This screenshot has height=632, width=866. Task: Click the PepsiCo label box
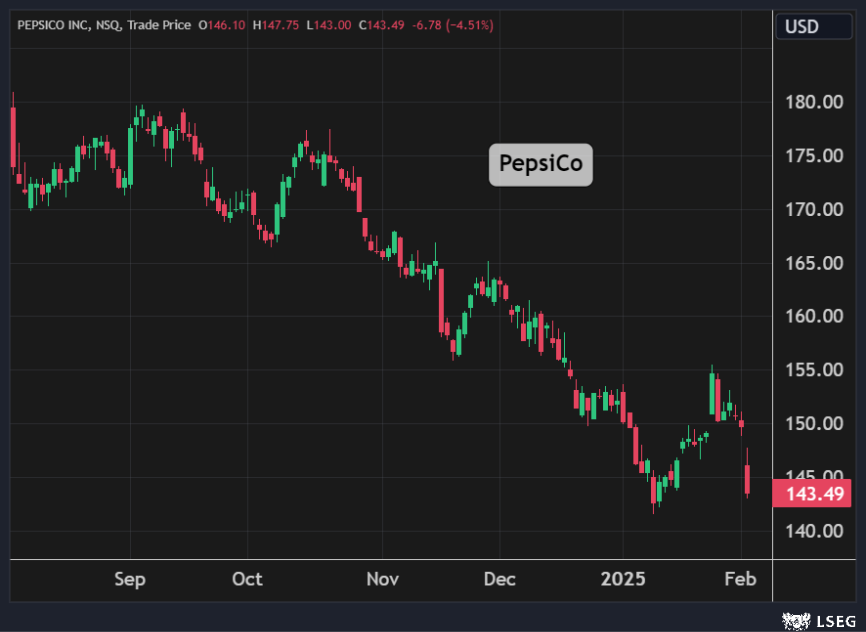click(x=541, y=164)
